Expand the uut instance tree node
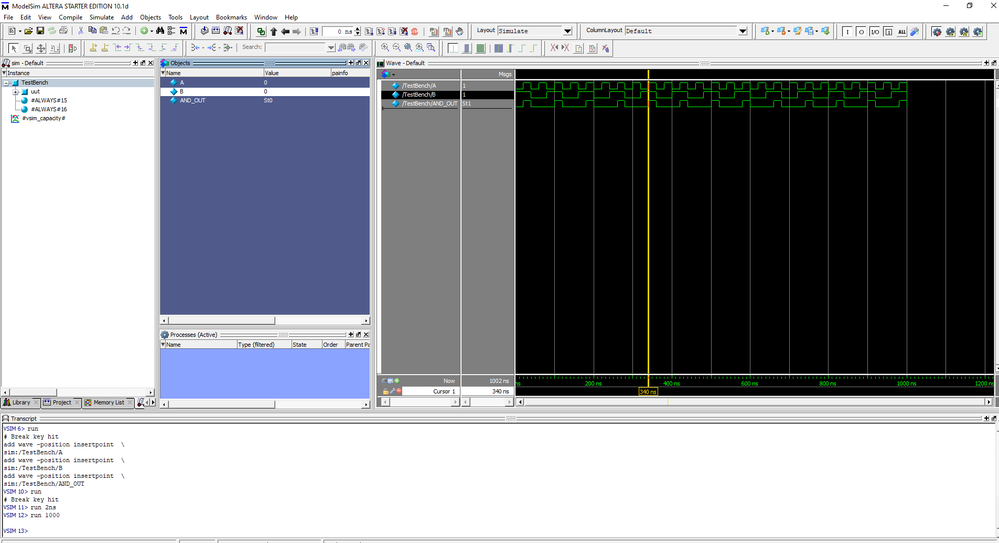 tap(16, 91)
